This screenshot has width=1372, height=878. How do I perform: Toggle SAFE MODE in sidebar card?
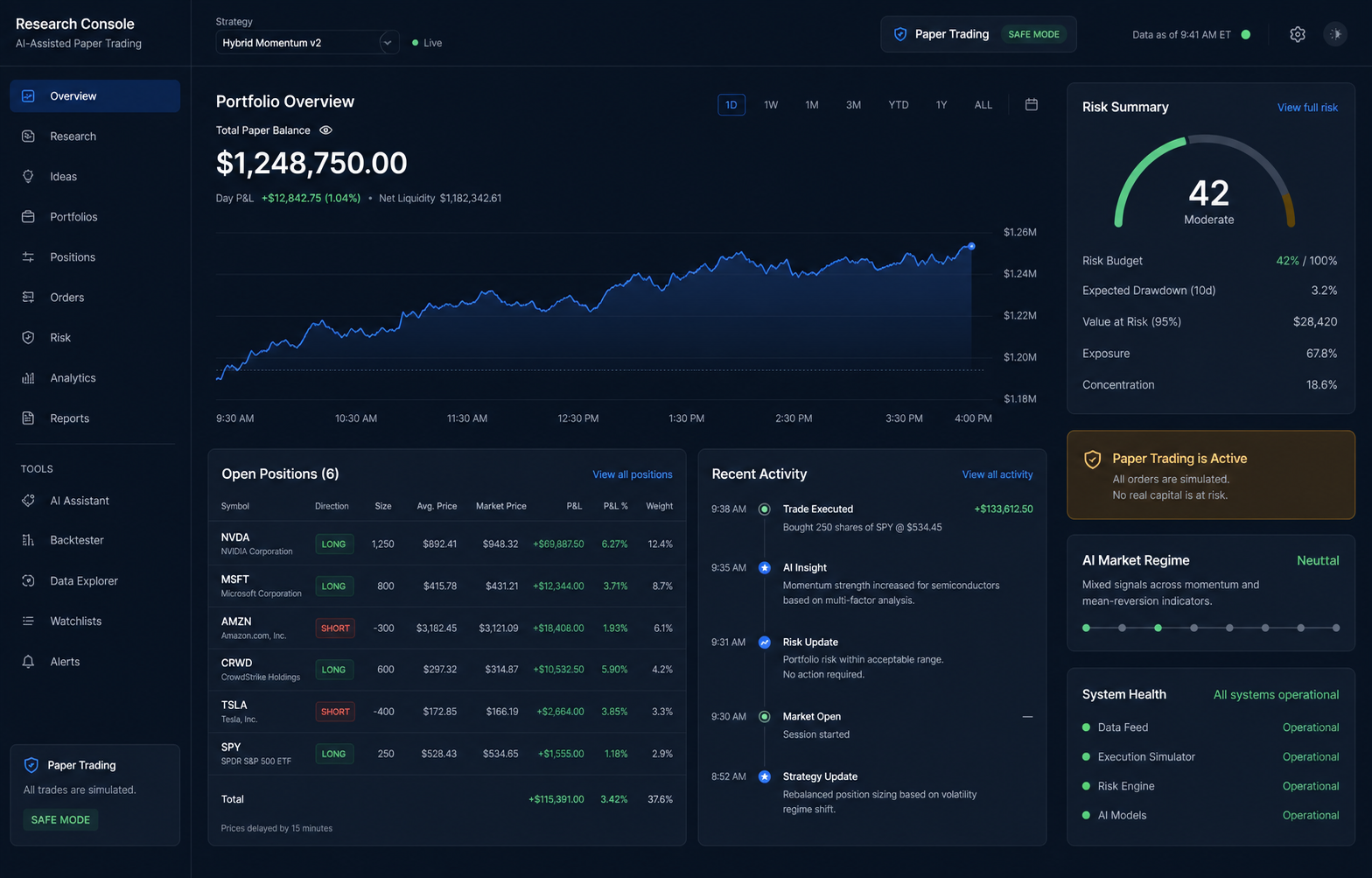(60, 820)
